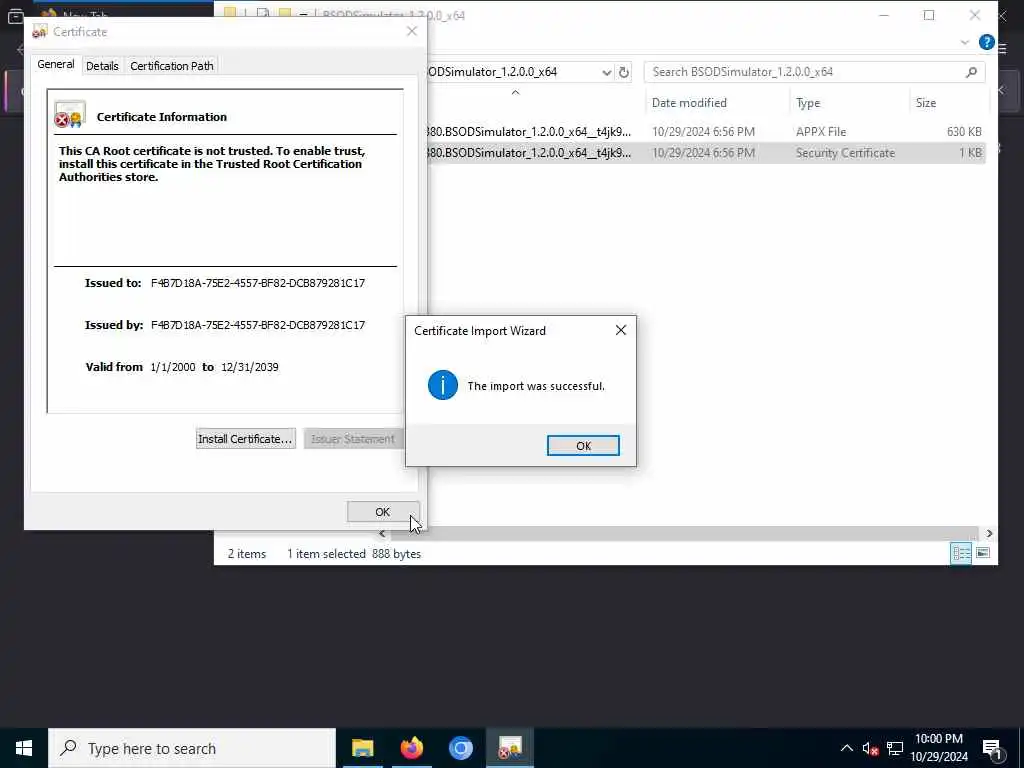
Task: Click the network tray icon
Action: click(895, 749)
